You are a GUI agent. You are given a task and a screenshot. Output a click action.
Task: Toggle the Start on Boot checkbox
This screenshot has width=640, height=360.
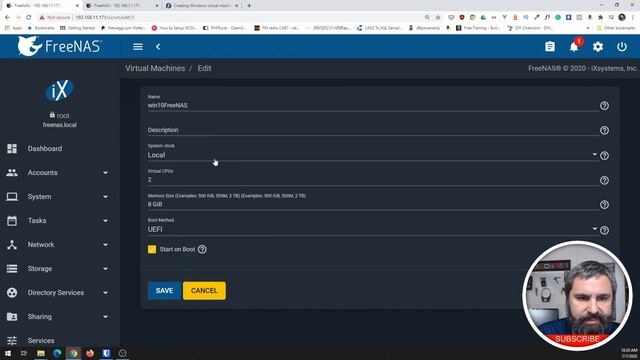tap(152, 249)
